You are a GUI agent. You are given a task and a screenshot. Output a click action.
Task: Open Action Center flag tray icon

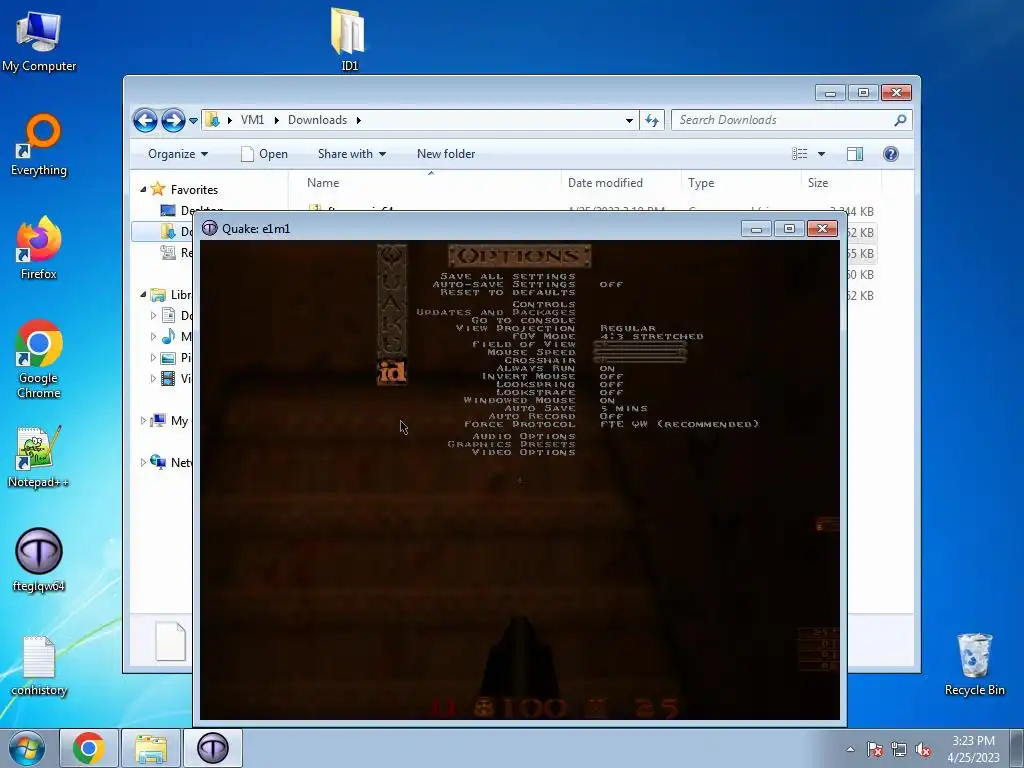[875, 749]
